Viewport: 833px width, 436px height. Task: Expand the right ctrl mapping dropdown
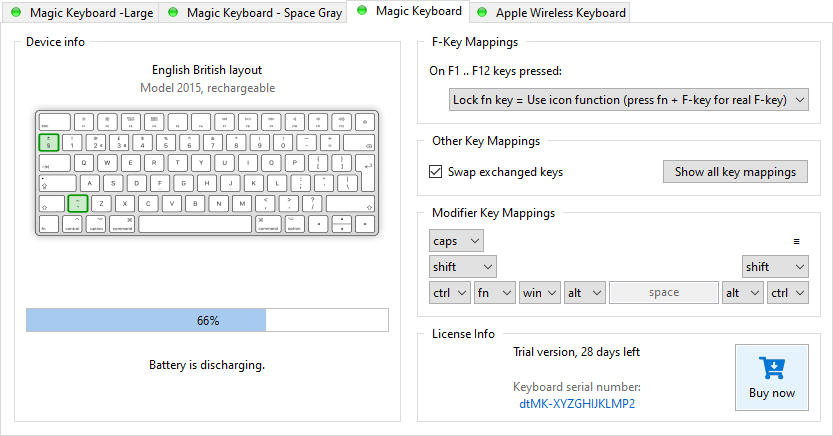click(788, 293)
